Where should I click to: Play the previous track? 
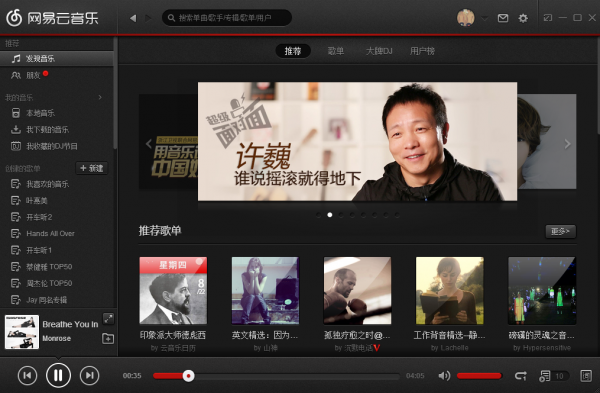28,375
